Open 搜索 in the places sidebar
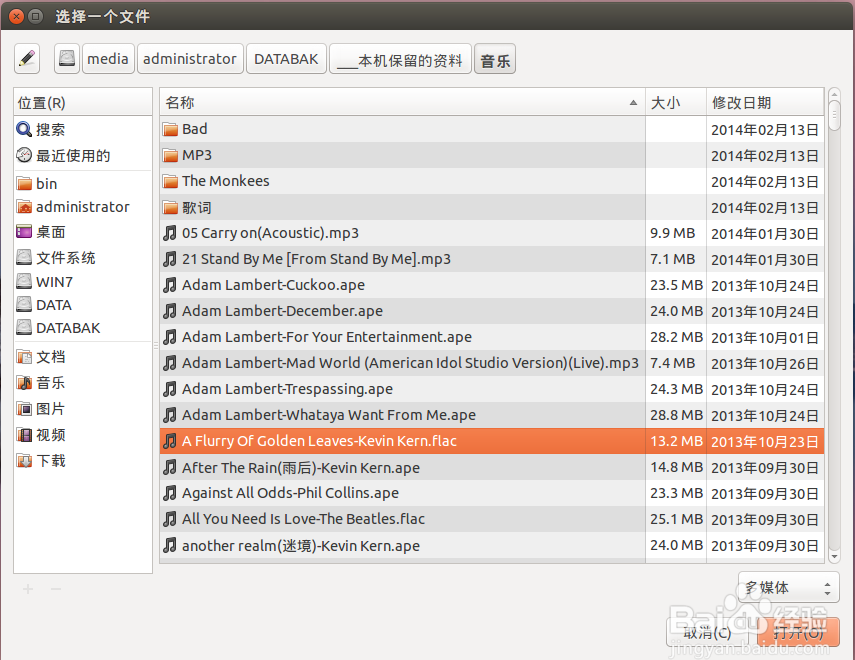Viewport: 855px width, 660px height. pyautogui.click(x=82, y=129)
